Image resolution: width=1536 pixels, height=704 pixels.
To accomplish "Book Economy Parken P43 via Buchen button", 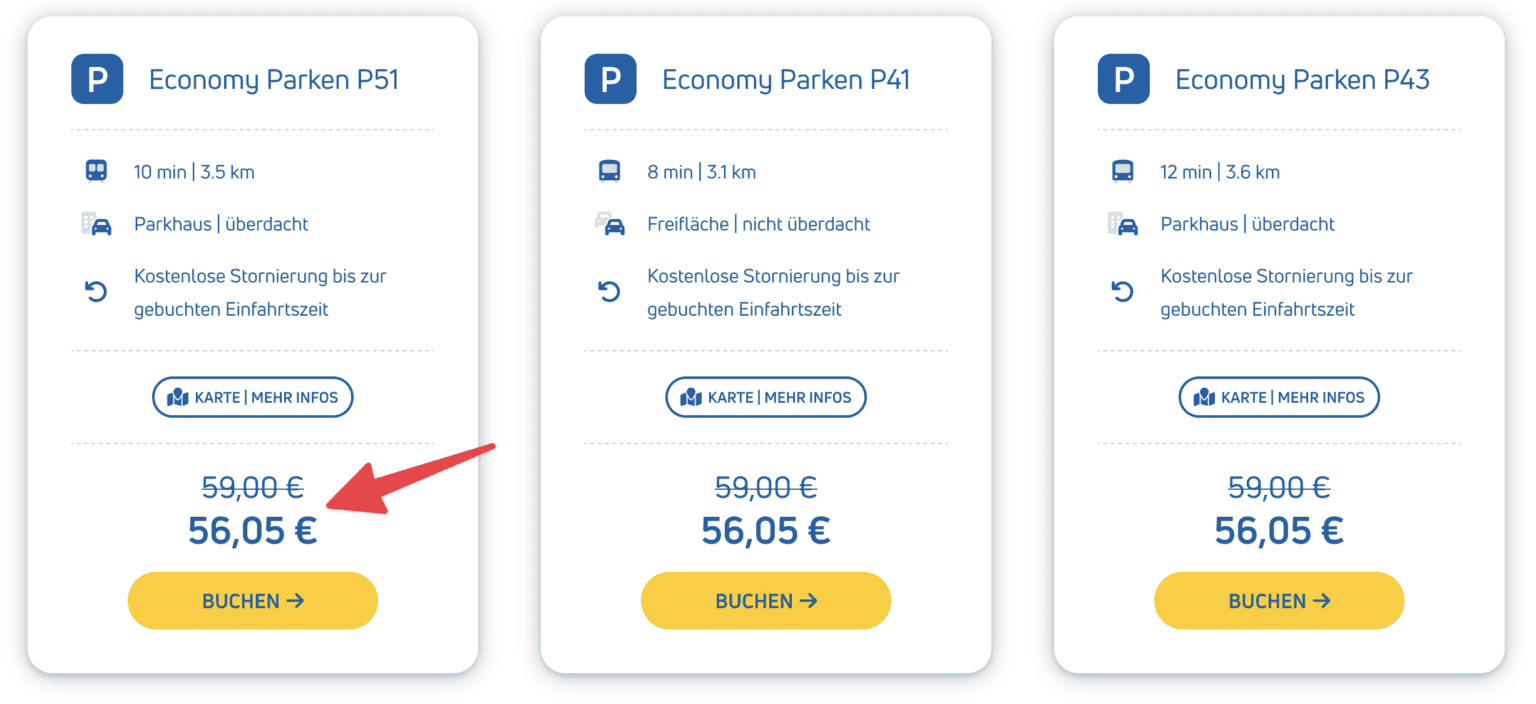I will point(1279,600).
